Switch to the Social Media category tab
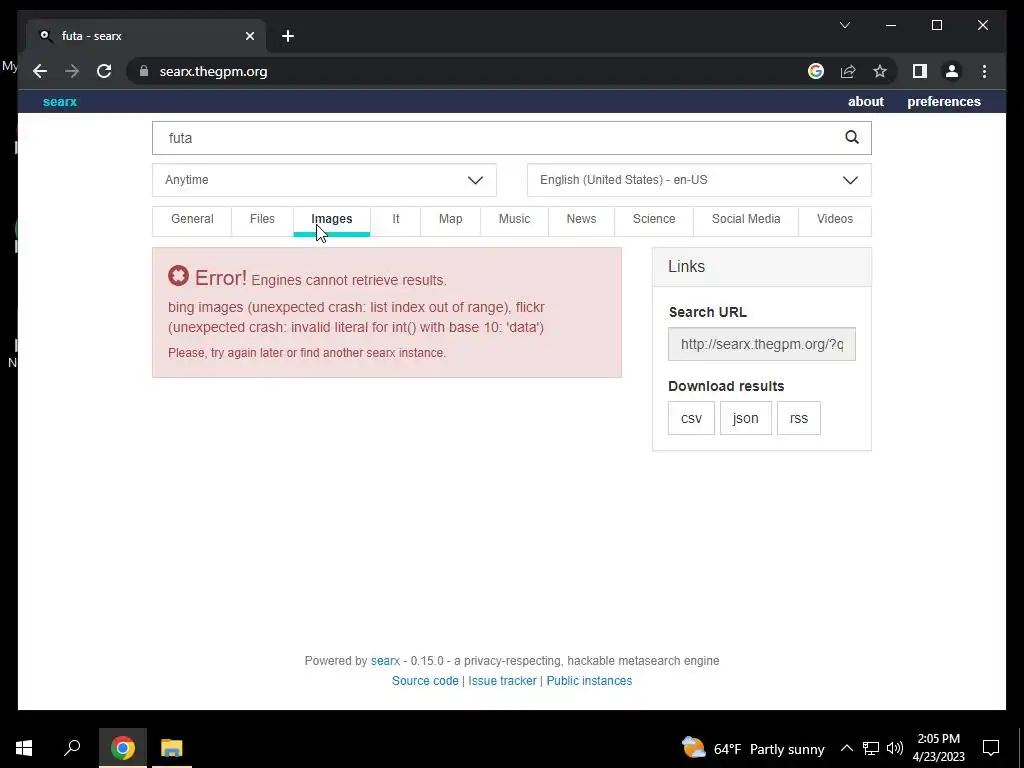Image resolution: width=1024 pixels, height=768 pixels. click(746, 219)
